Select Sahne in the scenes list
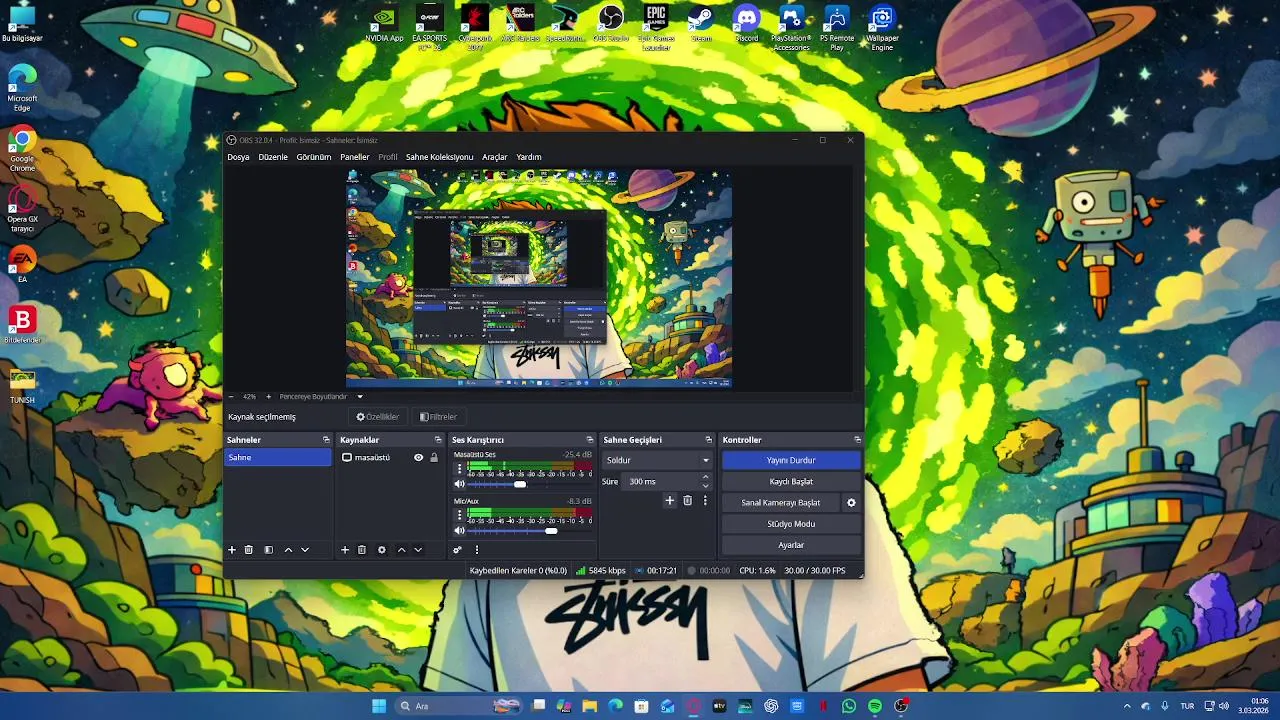Viewport: 1280px width, 720px height. click(278, 457)
